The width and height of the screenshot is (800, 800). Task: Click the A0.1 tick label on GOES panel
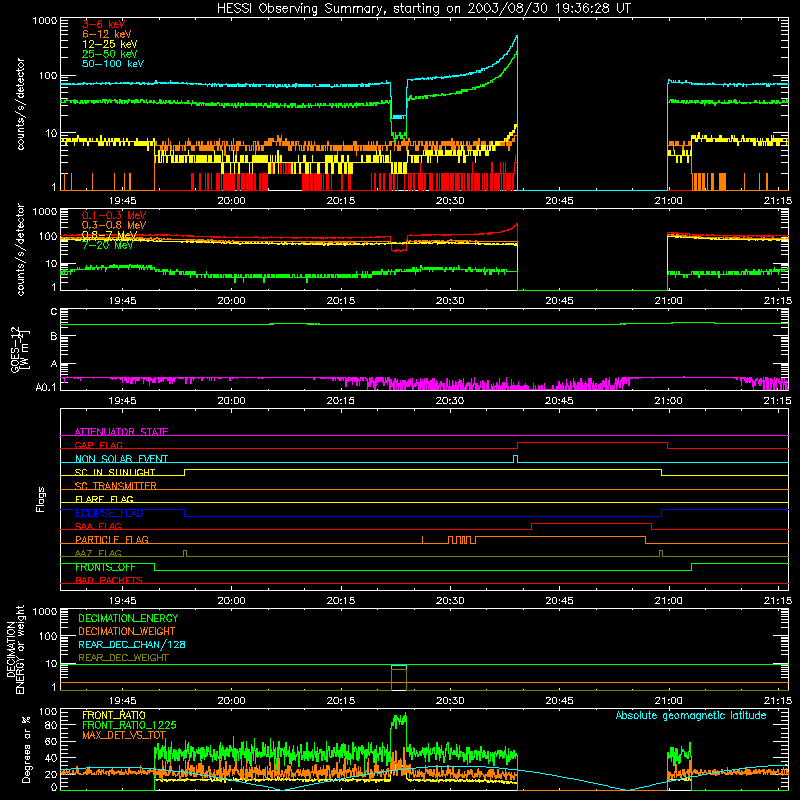click(46, 387)
